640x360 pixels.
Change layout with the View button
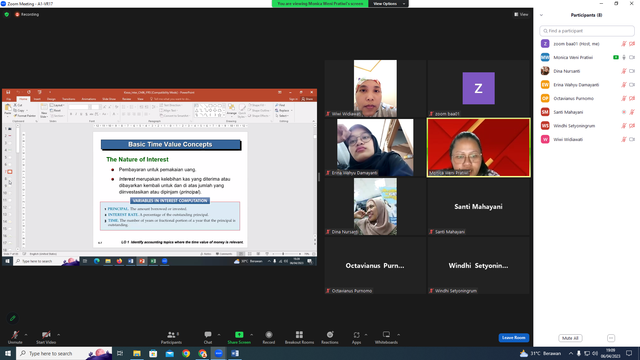click(521, 14)
